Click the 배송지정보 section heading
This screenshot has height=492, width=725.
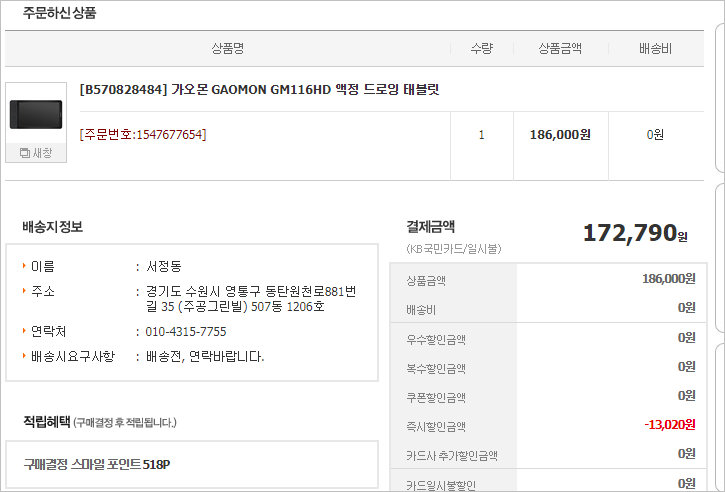pos(52,227)
